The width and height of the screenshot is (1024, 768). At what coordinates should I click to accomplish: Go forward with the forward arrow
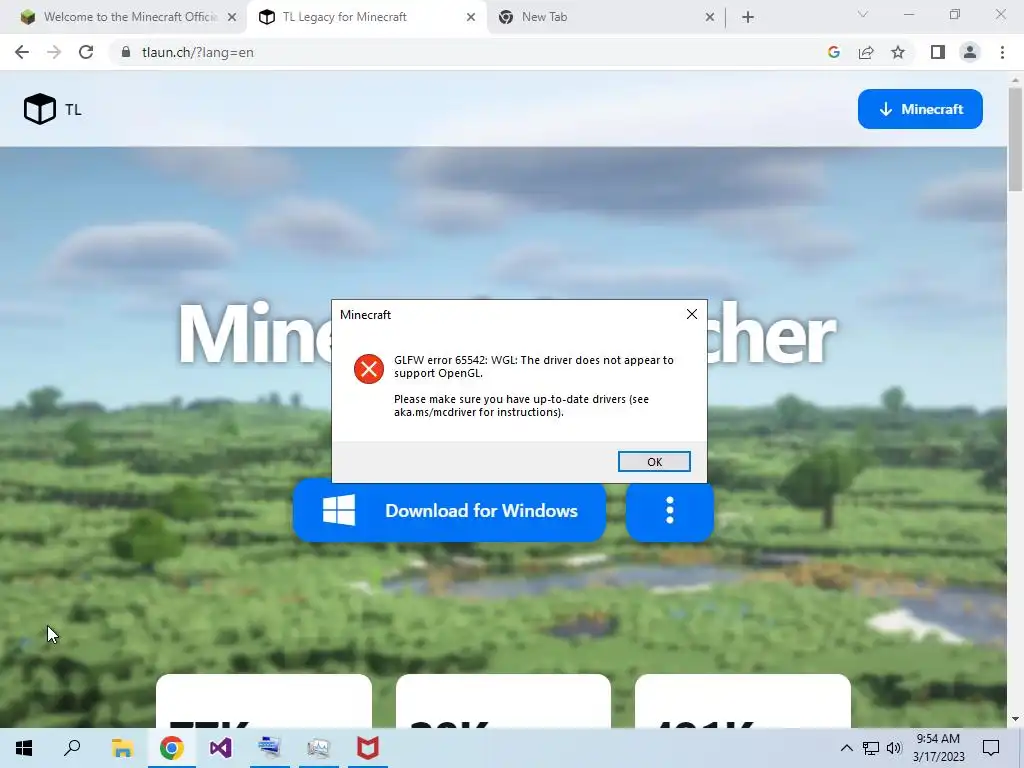pos(54,52)
